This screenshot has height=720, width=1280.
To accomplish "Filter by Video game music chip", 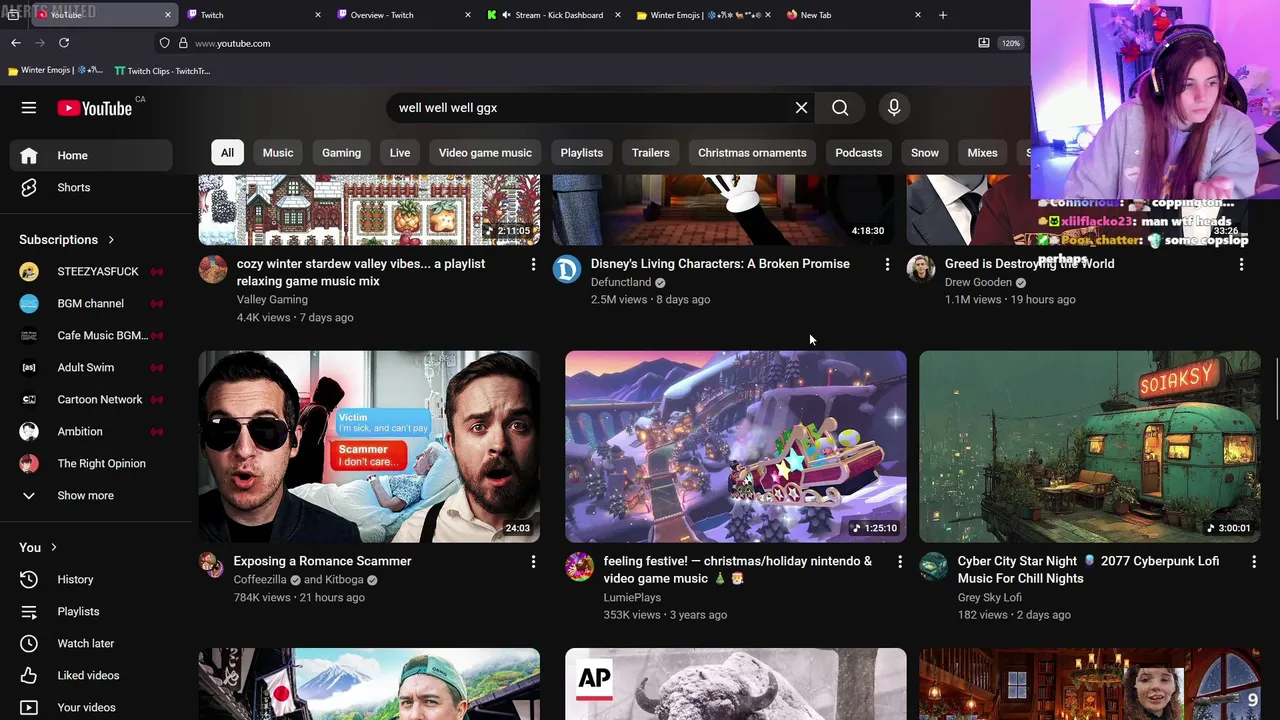I will click(x=485, y=153).
